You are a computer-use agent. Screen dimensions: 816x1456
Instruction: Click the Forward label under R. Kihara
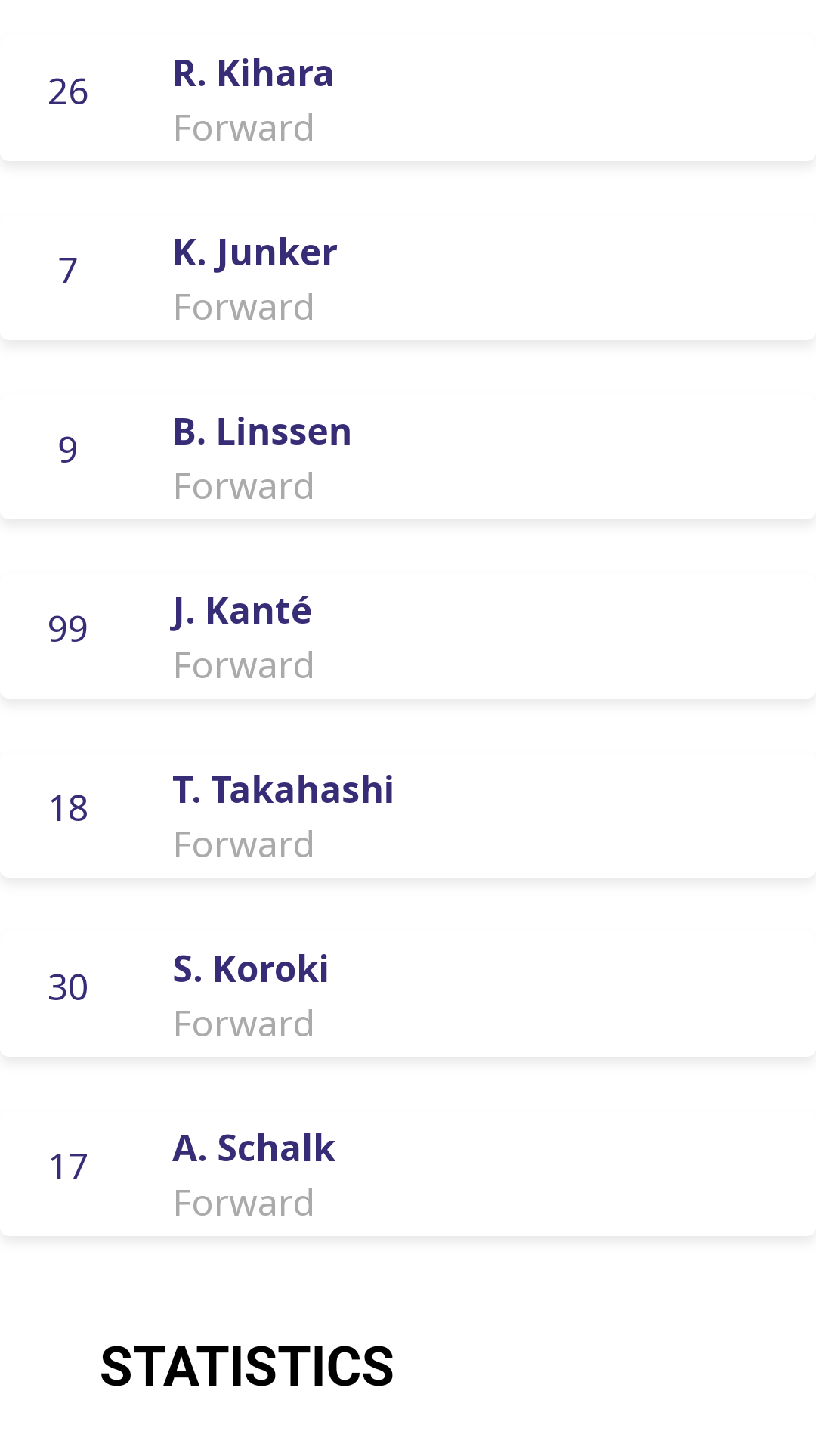[x=243, y=129]
